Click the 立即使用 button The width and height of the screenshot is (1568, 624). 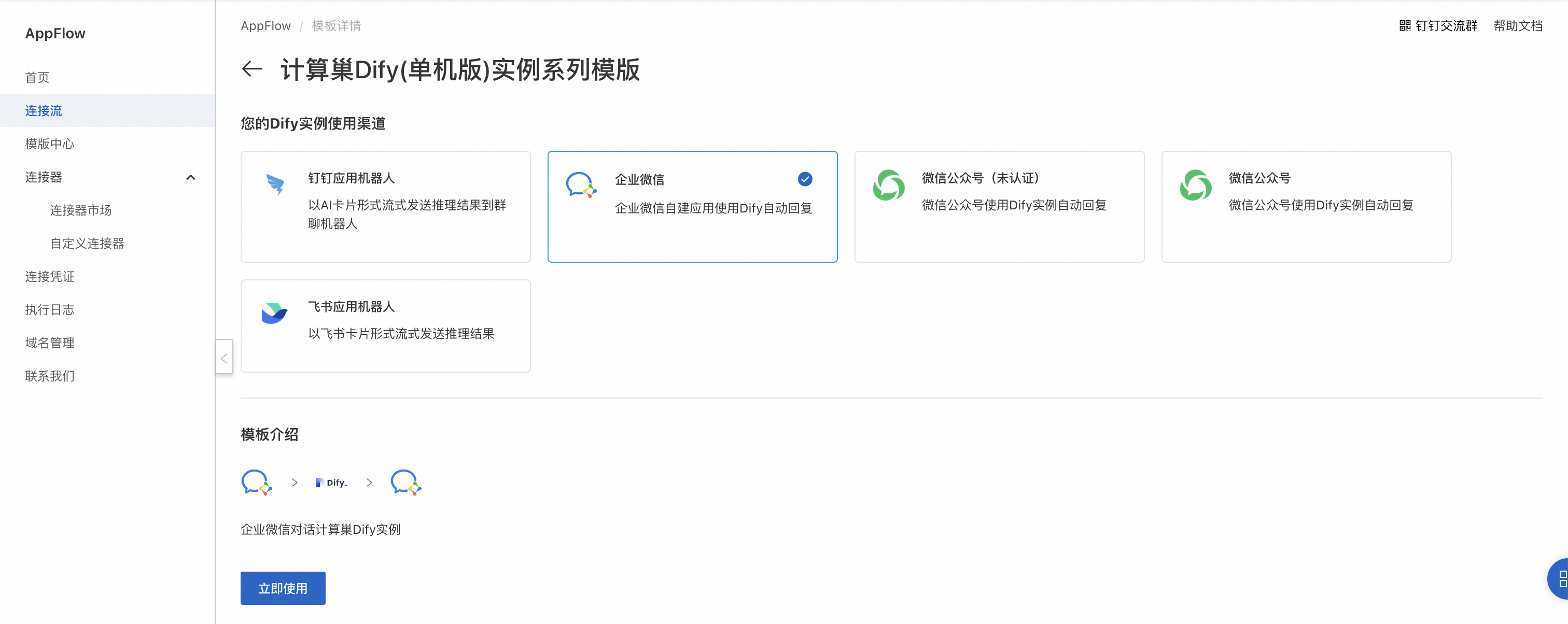tap(283, 588)
